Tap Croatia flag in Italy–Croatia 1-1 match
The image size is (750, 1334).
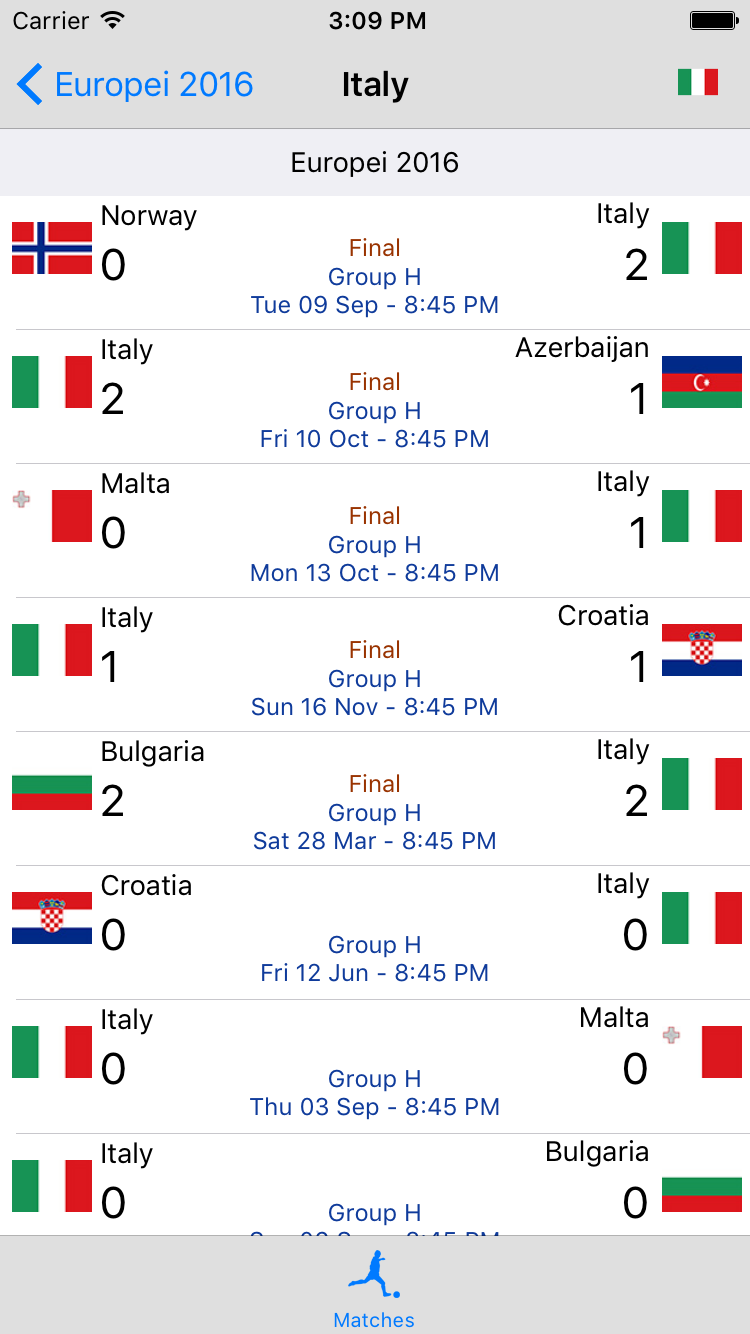[x=702, y=650]
